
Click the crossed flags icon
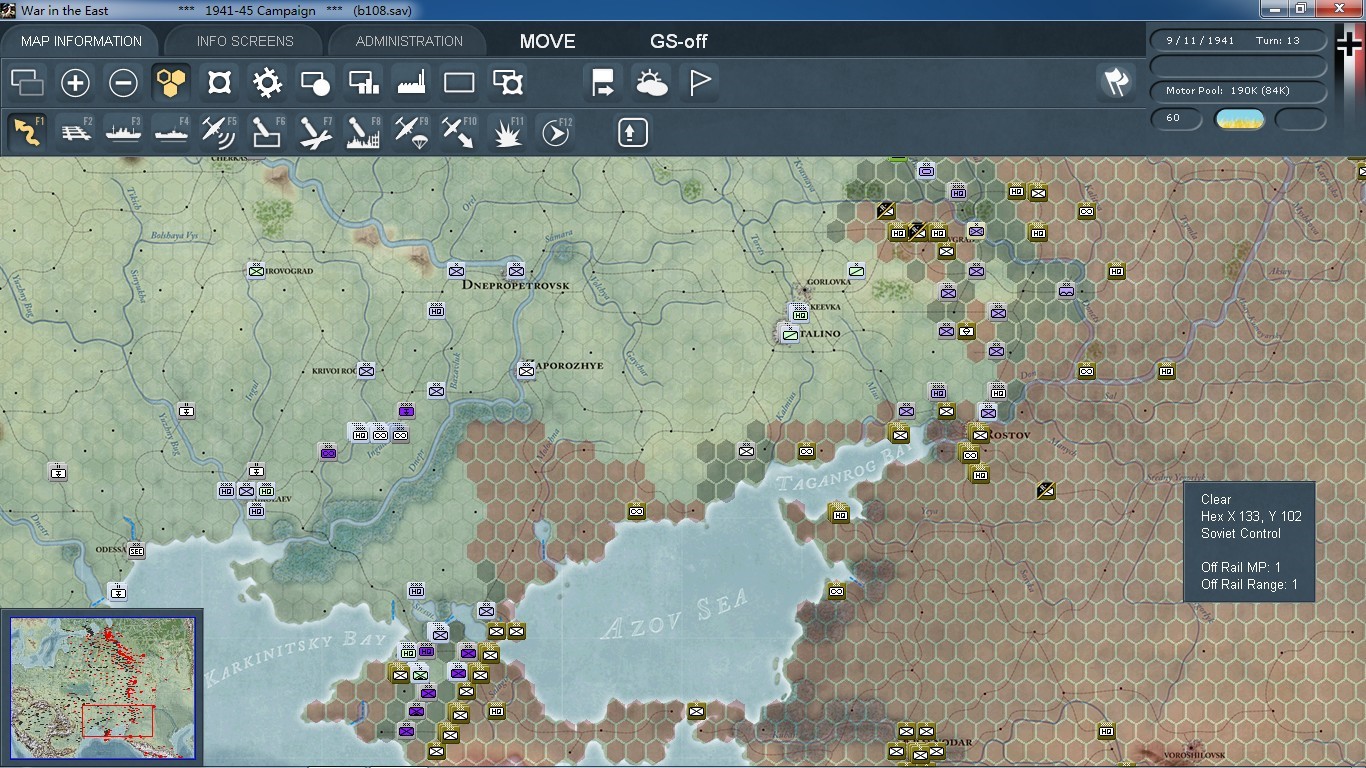1116,82
